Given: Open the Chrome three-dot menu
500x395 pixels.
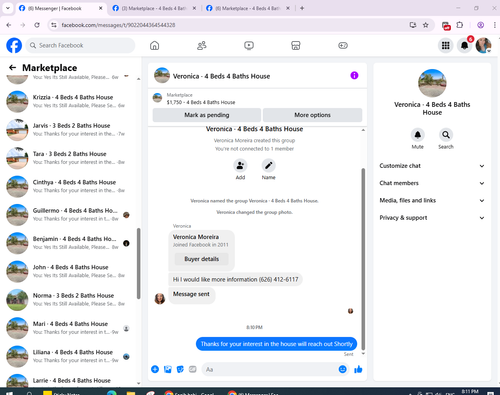Looking at the screenshot, I should click(x=495, y=25).
